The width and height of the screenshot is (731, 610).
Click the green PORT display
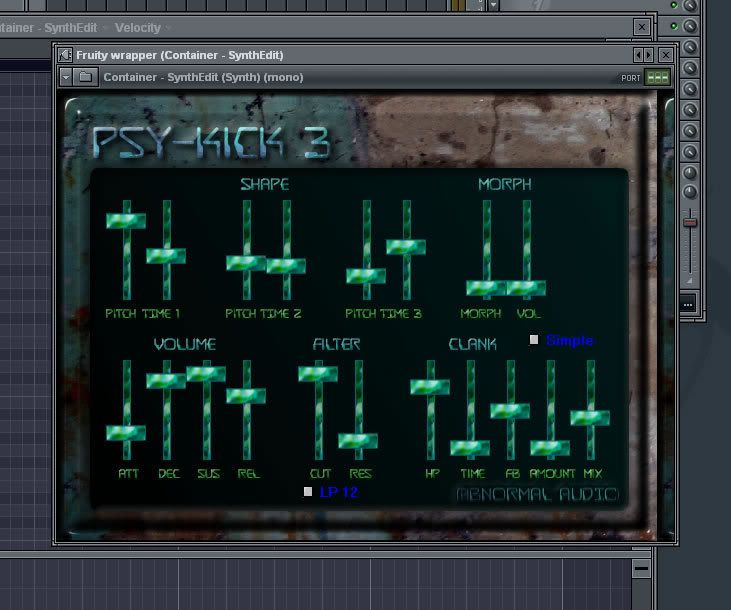point(657,77)
